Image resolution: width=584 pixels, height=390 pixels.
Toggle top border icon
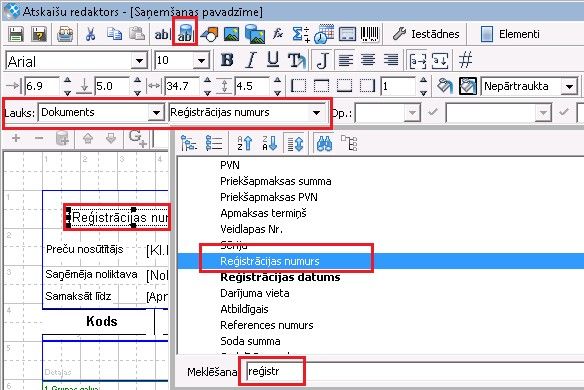coord(321,86)
